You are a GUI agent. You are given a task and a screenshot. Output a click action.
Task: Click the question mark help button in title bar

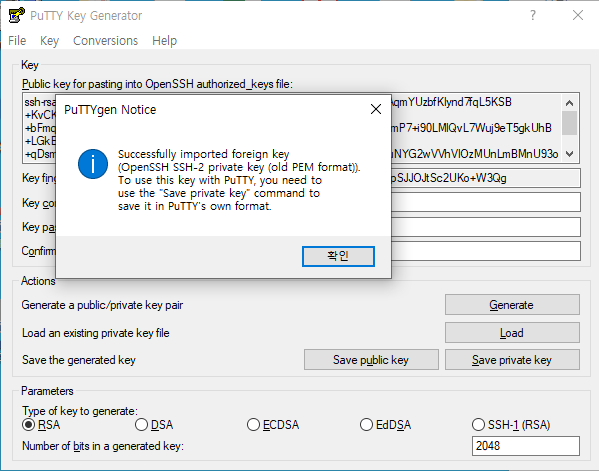pos(533,15)
